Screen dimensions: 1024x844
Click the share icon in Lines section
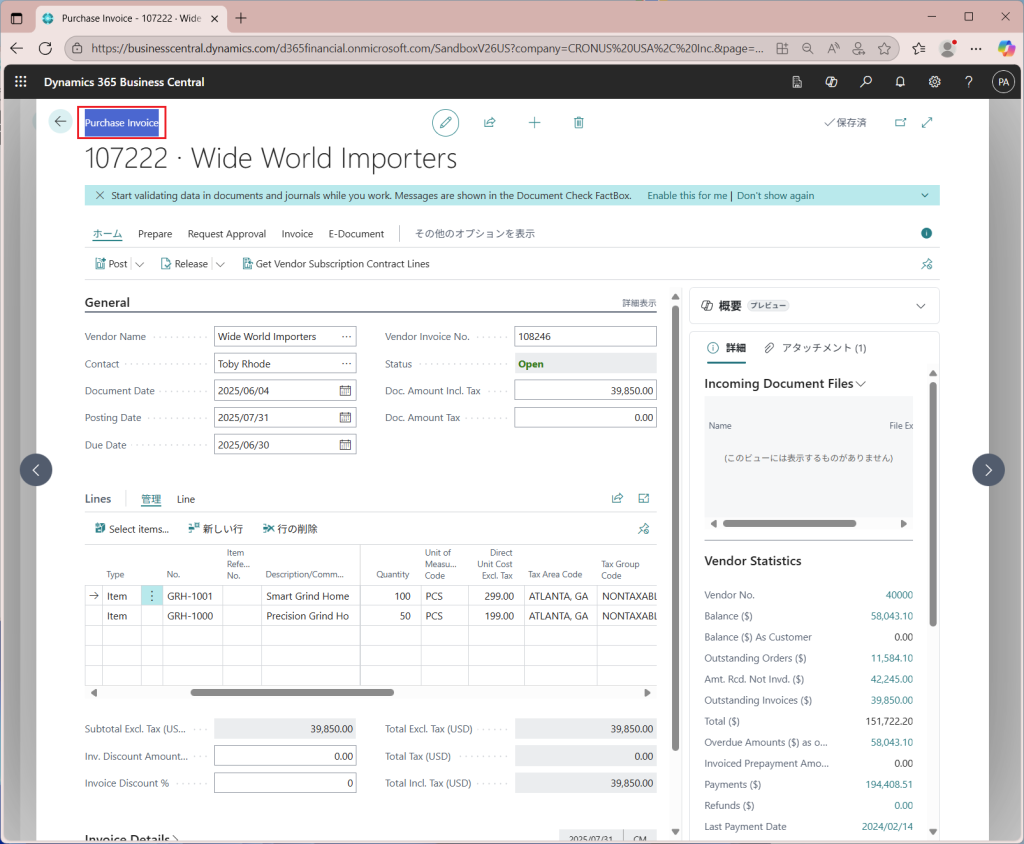tap(617, 498)
